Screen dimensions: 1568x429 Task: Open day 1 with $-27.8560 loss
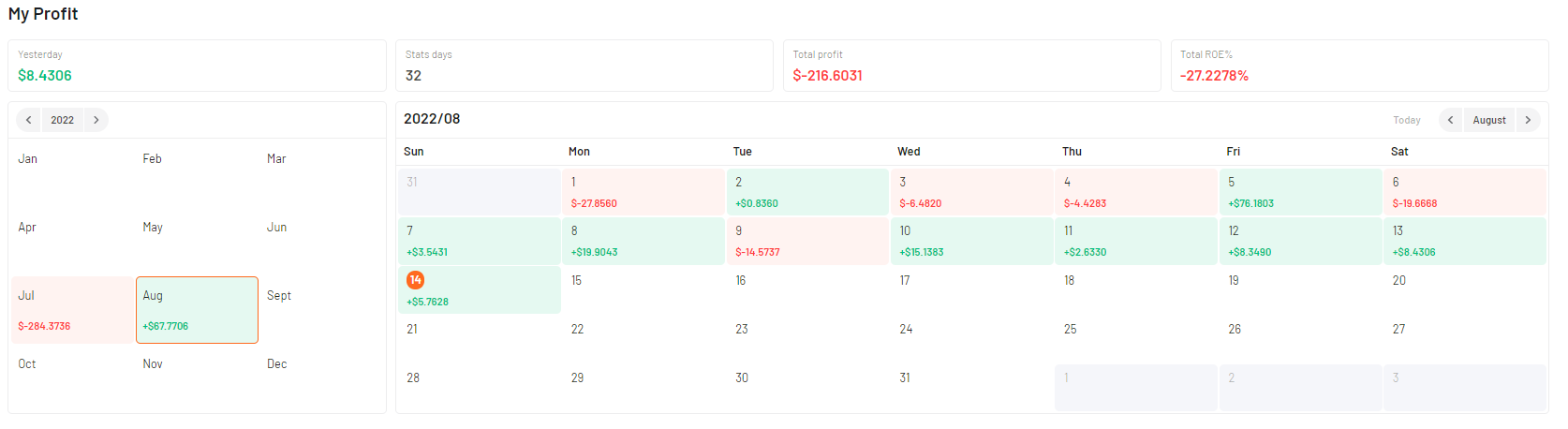[x=643, y=192]
